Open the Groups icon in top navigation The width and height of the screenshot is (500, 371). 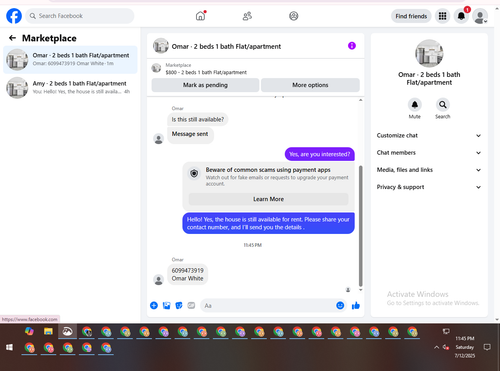pos(294,16)
